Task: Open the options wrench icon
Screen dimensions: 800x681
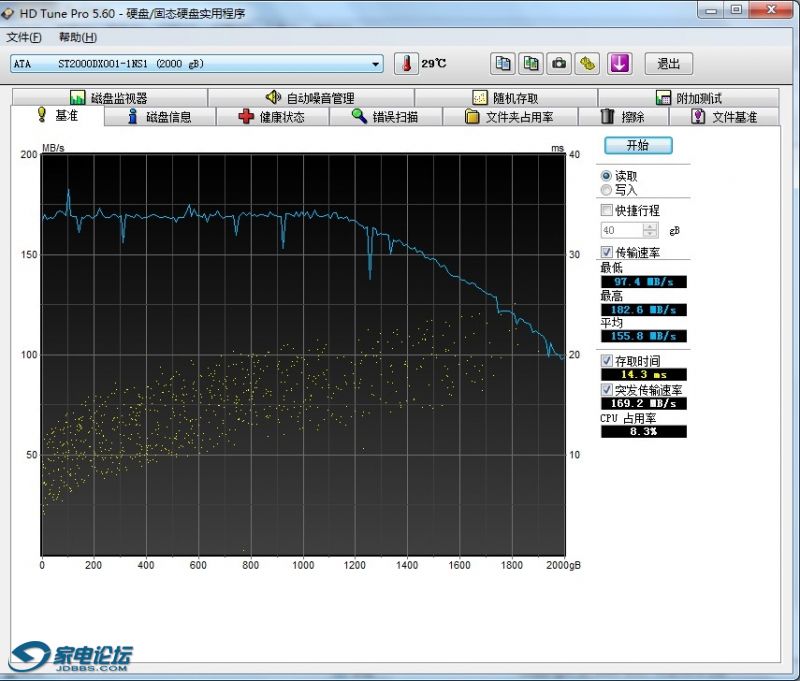Action: click(x=587, y=64)
